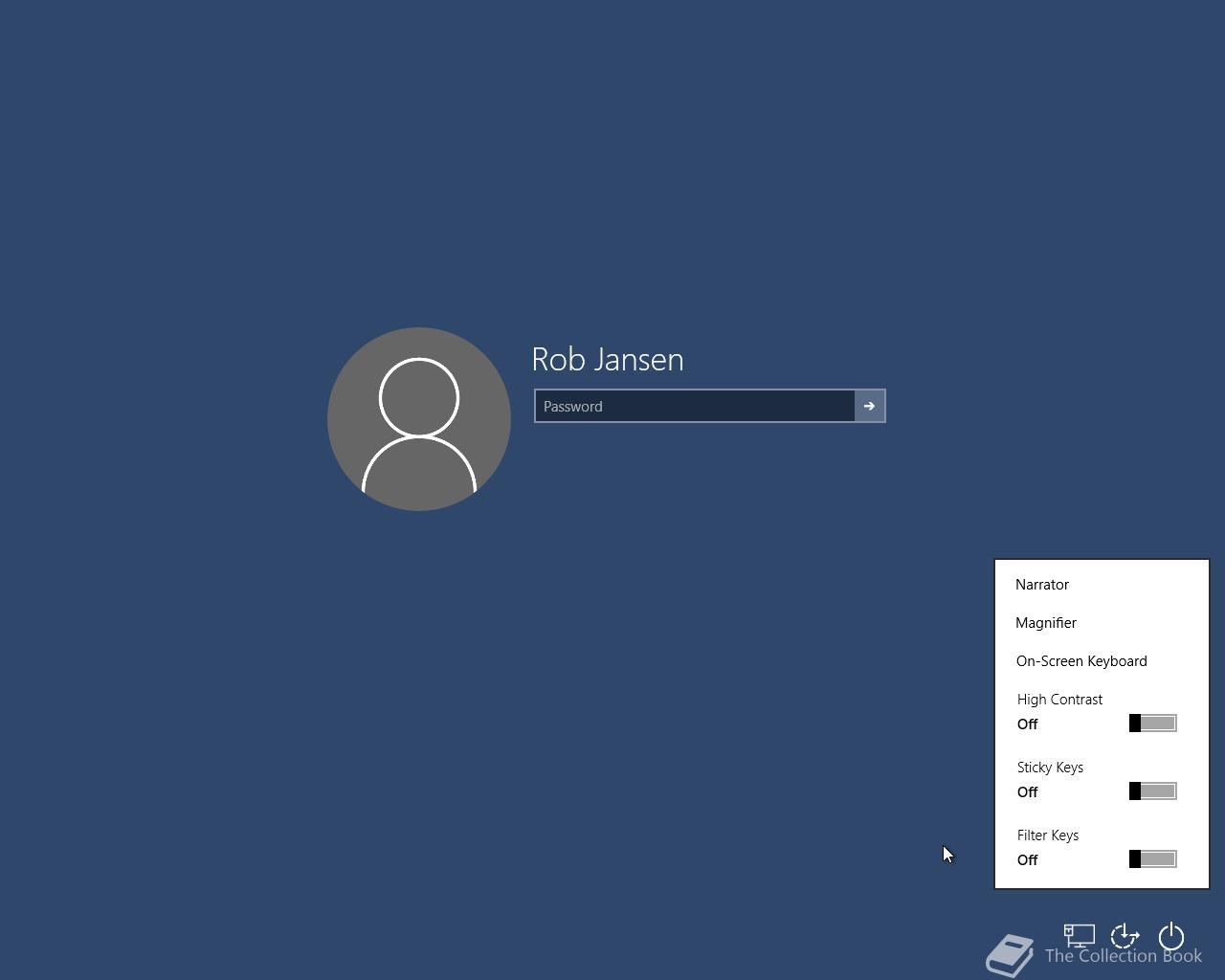Start Narrator from accessibility menu
Viewport: 1225px width, 980px height.
pyautogui.click(x=1042, y=585)
